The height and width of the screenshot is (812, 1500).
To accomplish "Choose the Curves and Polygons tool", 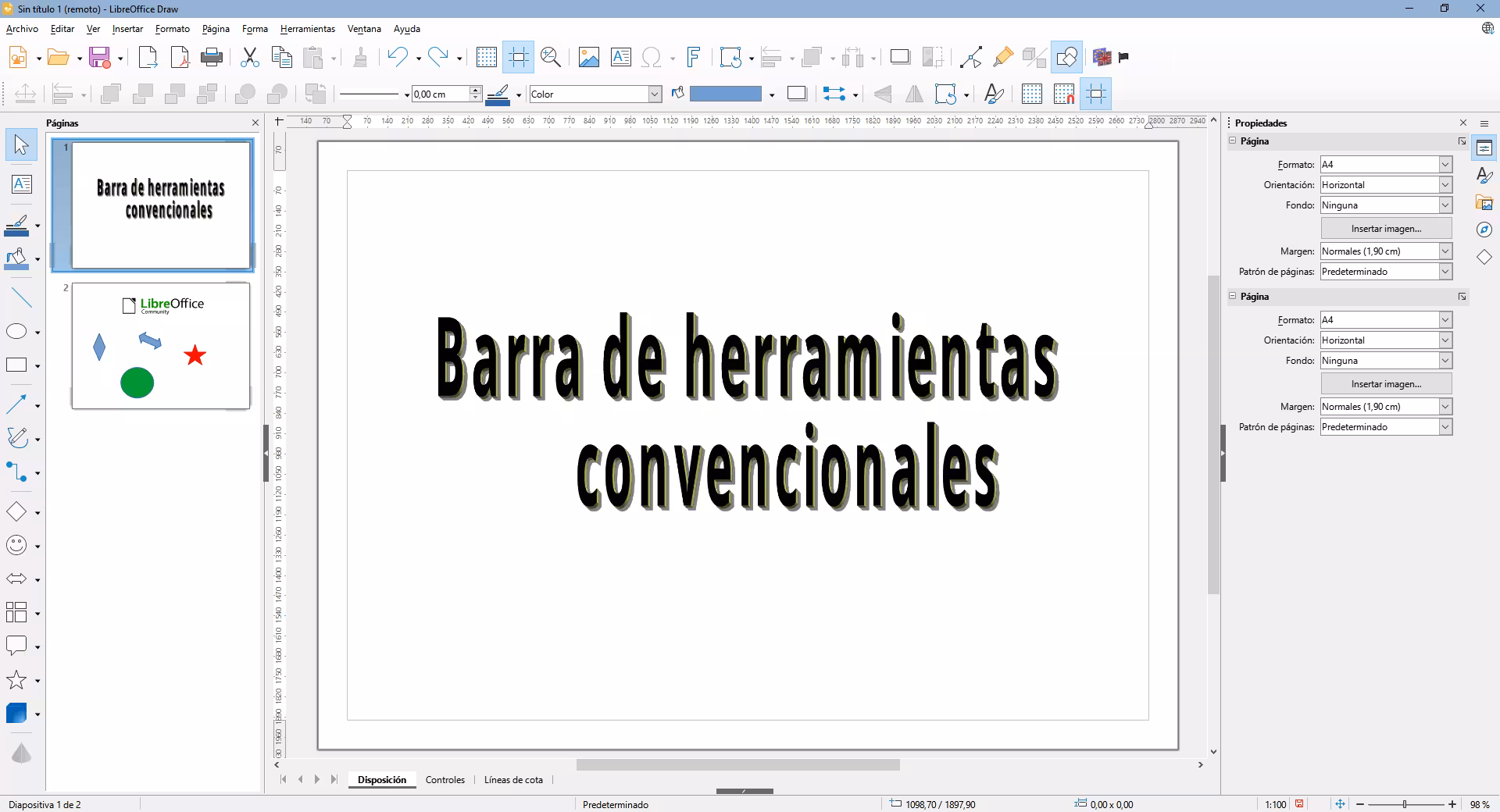I will (17, 438).
